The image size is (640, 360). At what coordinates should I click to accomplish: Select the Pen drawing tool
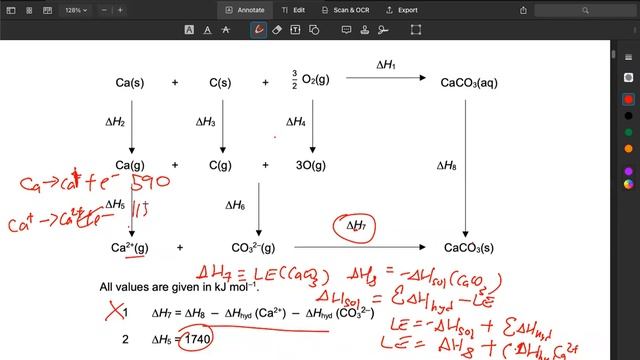pos(259,30)
